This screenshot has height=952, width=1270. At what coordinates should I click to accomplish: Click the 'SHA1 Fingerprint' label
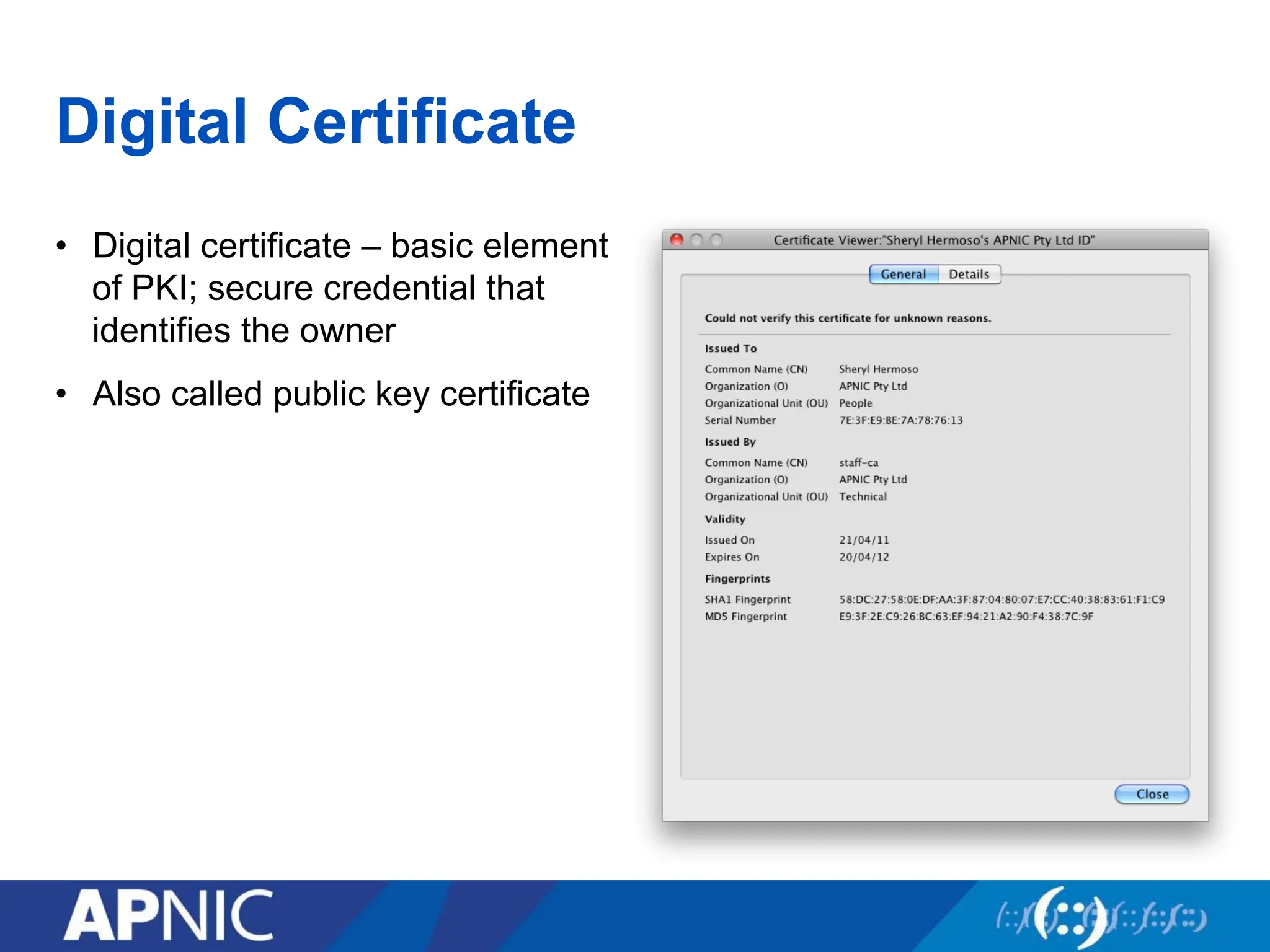click(x=747, y=599)
